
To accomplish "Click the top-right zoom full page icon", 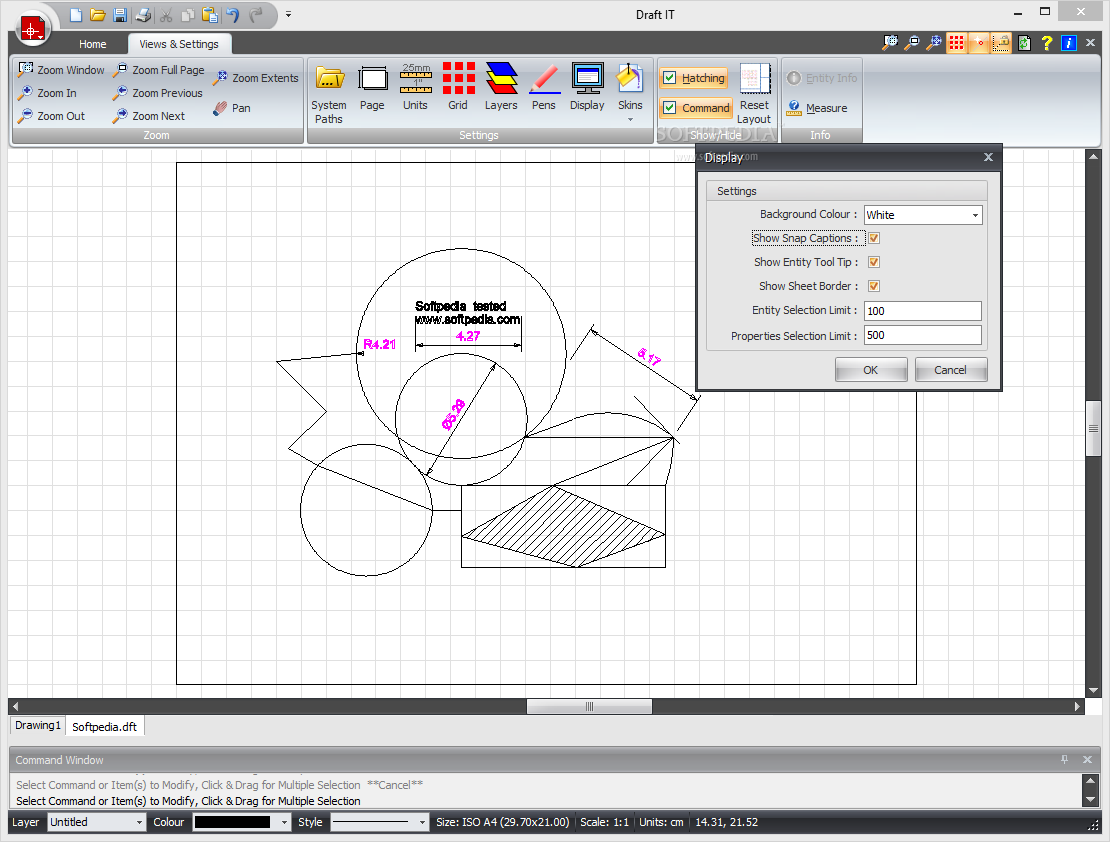I will pos(912,43).
